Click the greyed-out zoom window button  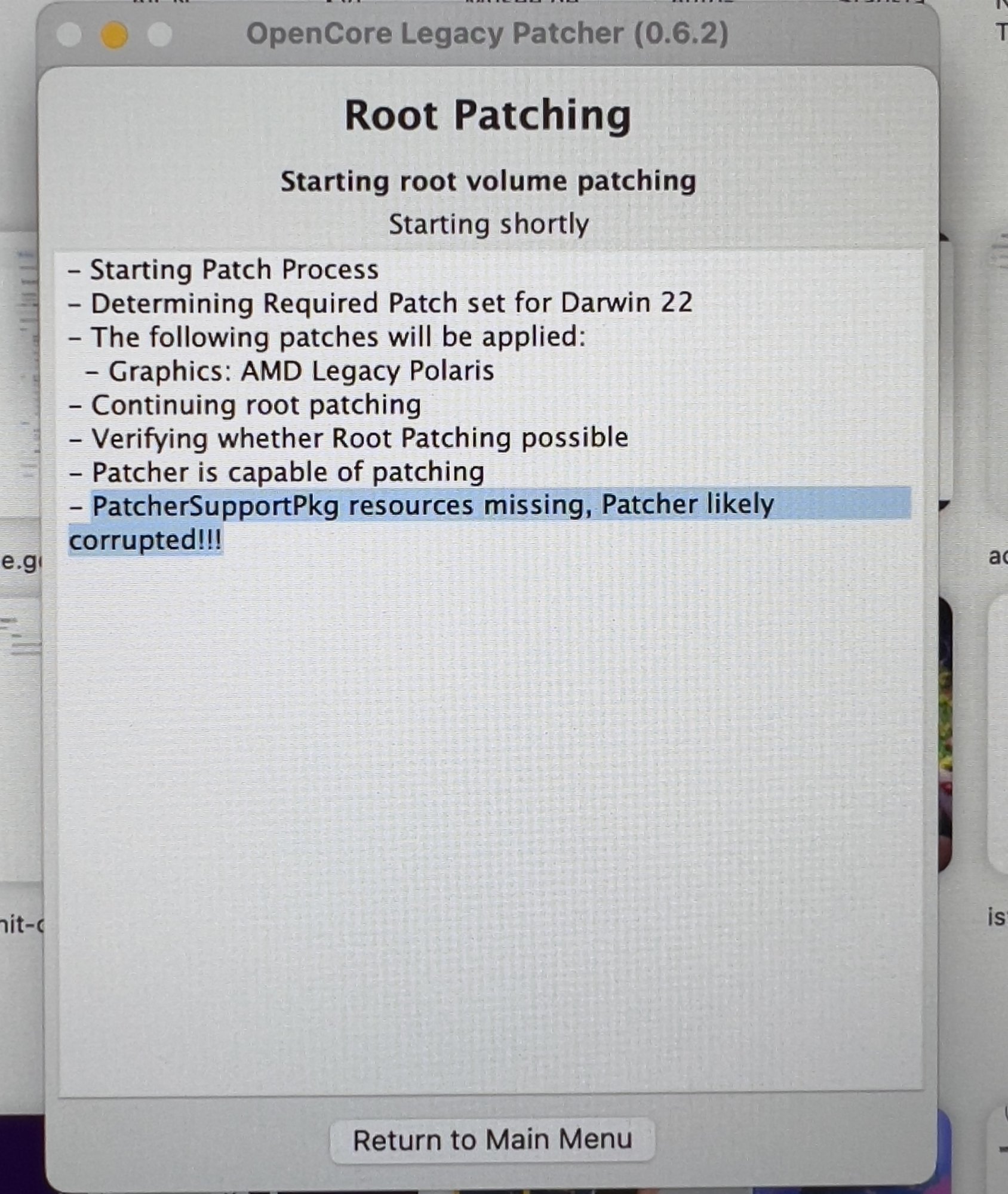click(160, 35)
